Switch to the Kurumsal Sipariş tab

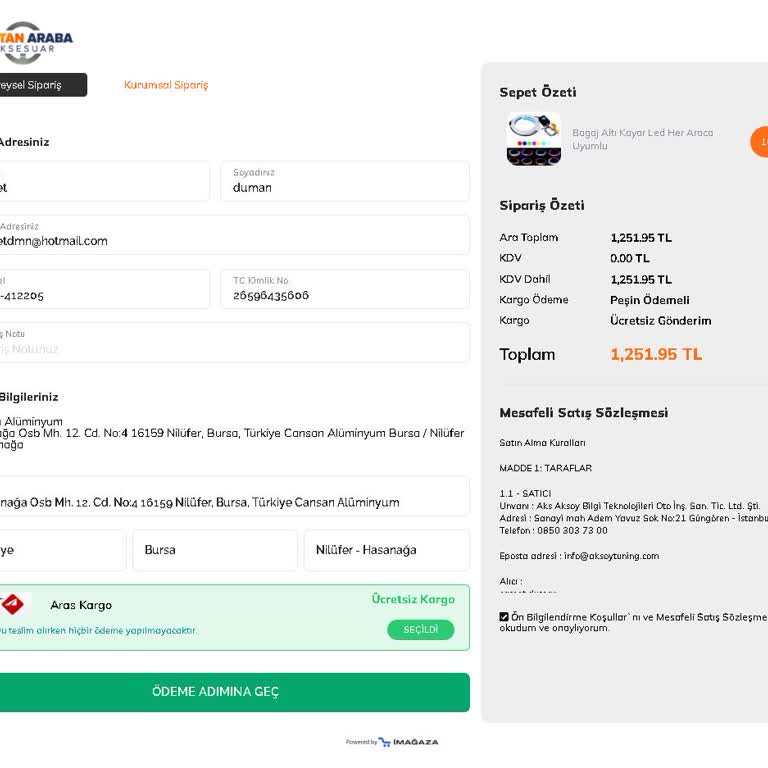166,85
